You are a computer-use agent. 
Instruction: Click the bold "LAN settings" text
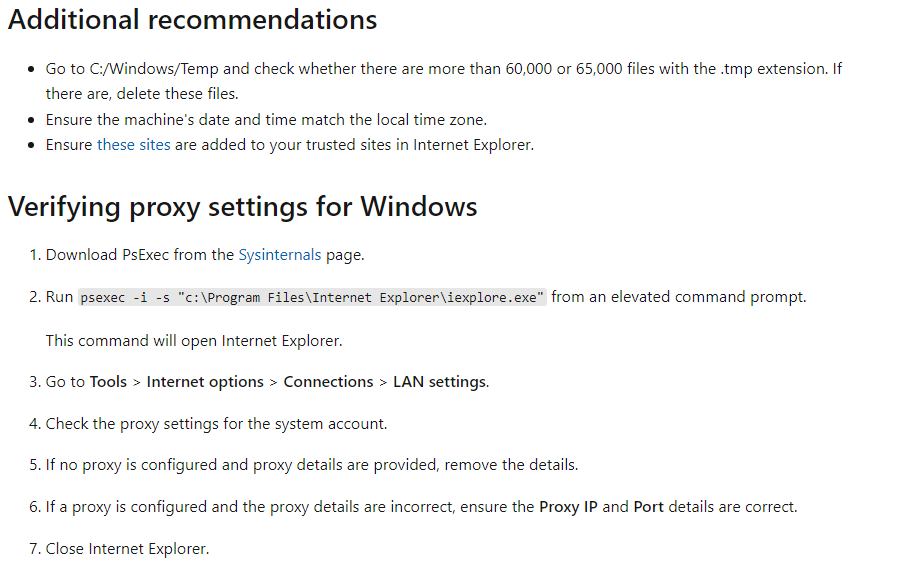[440, 382]
